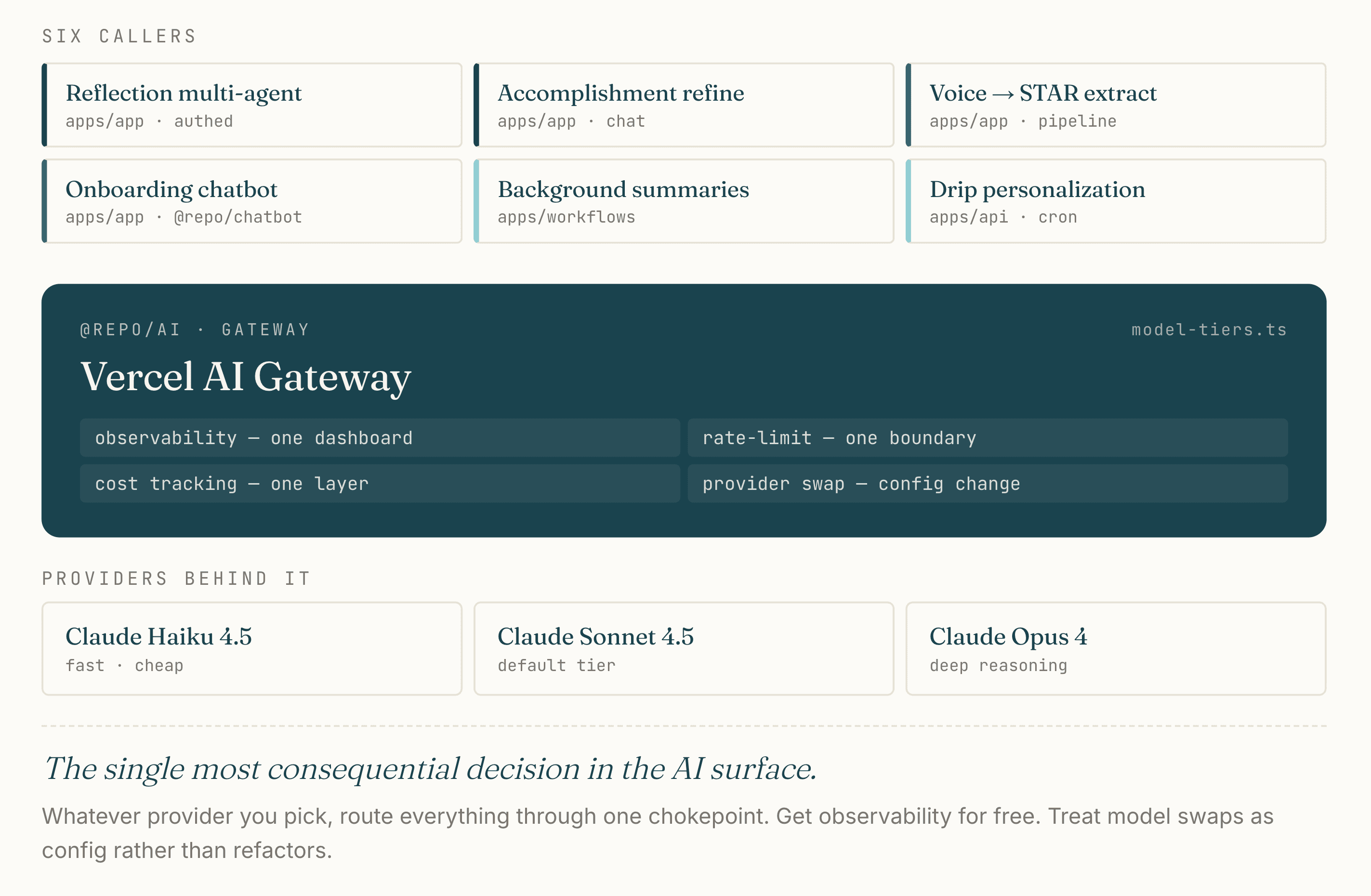This screenshot has width=1371, height=896.
Task: Click 'apps/app · authed' subtitle
Action: (x=149, y=121)
